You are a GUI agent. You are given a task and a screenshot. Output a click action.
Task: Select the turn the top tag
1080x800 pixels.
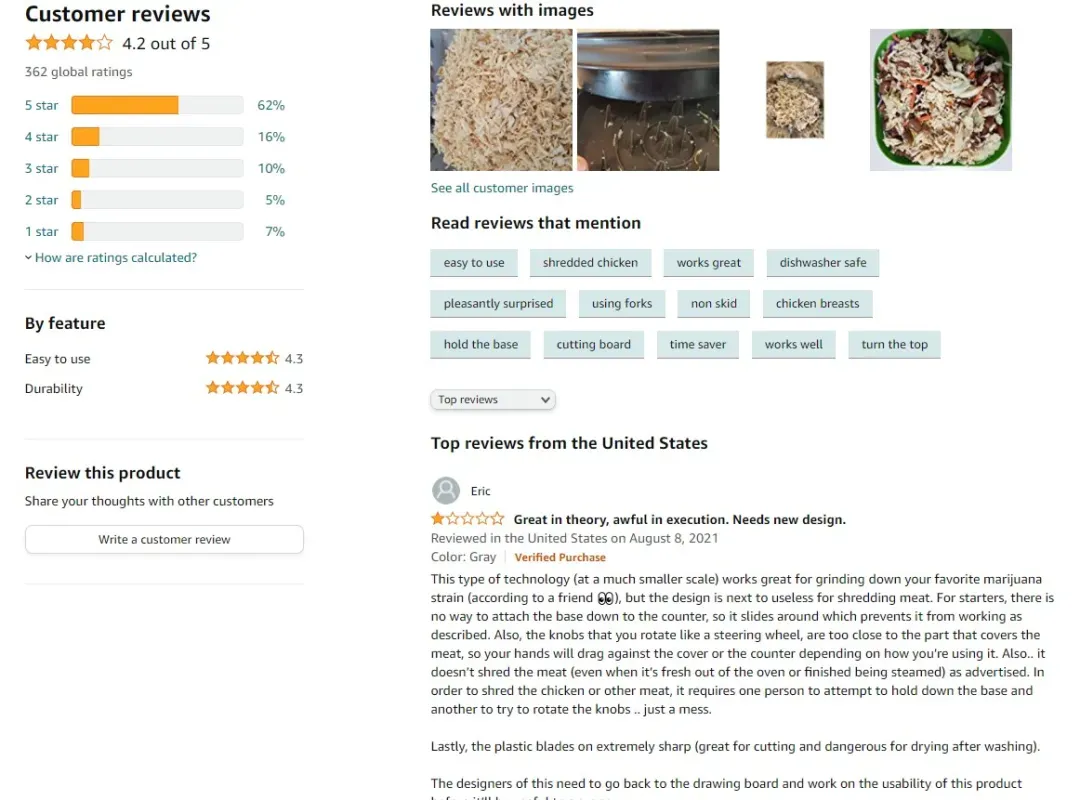tap(894, 345)
